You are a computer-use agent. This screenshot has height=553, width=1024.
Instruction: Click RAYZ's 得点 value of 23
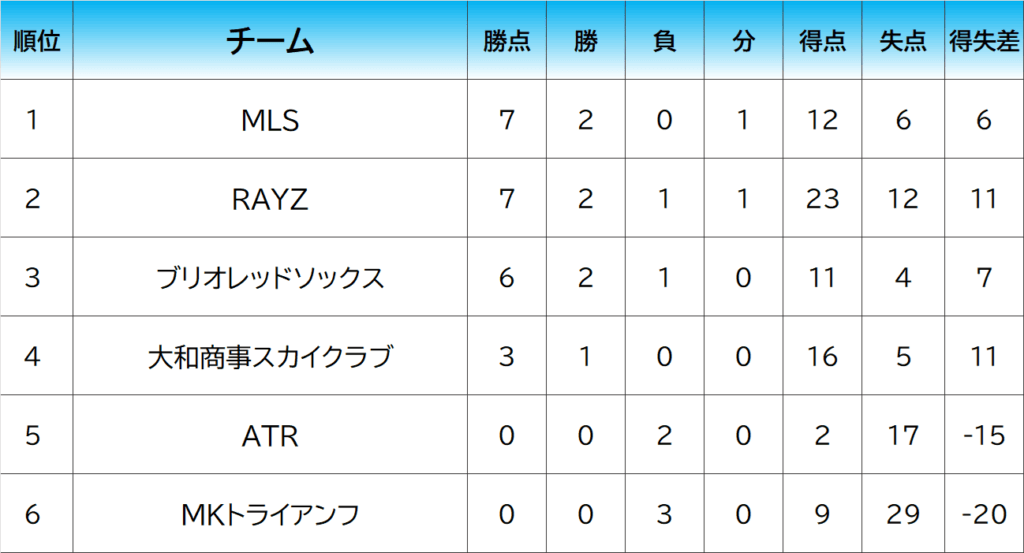tap(822, 199)
